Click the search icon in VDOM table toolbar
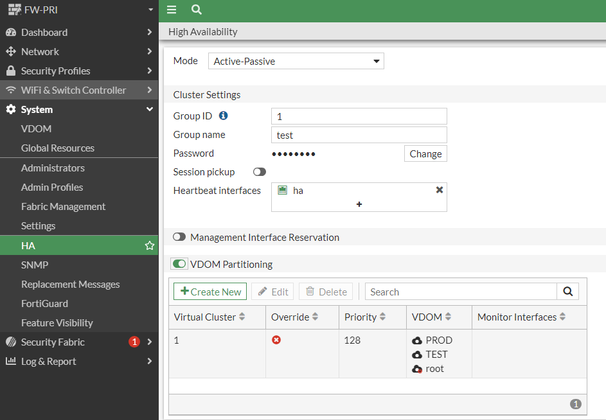The width and height of the screenshot is (606, 420). click(568, 292)
